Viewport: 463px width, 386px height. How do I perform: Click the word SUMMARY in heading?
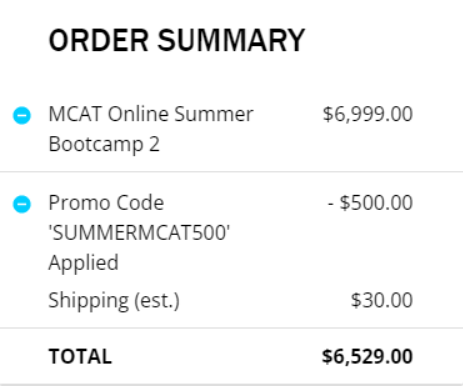[231, 40]
